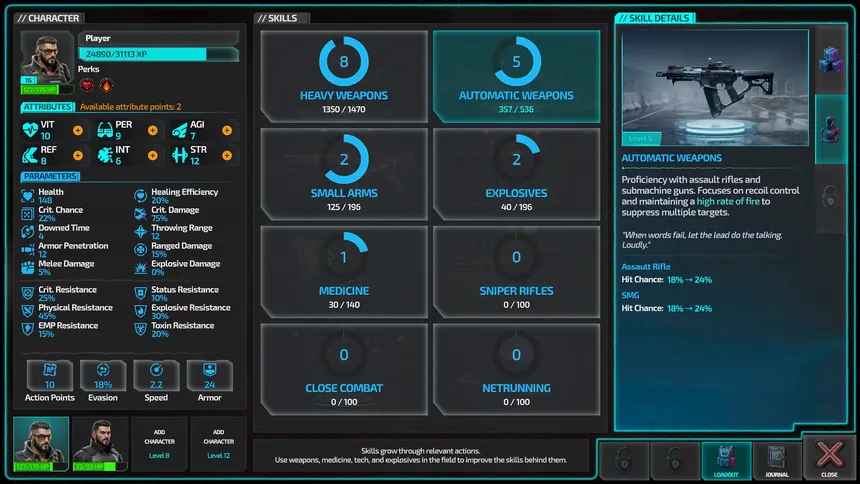Add a point to STR attribute
The width and height of the screenshot is (860, 484).
tap(227, 156)
